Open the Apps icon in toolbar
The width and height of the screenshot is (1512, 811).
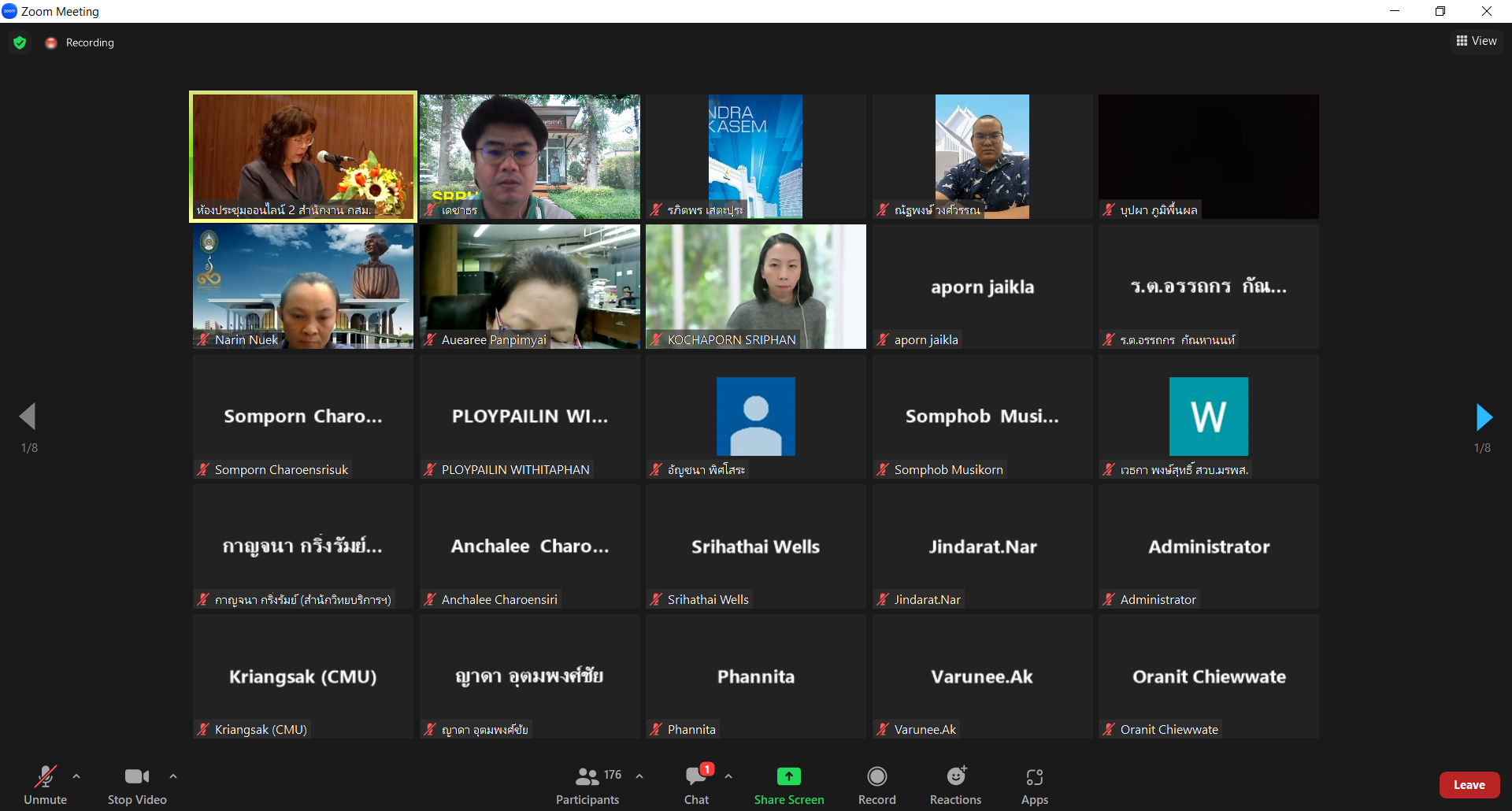tap(1034, 777)
